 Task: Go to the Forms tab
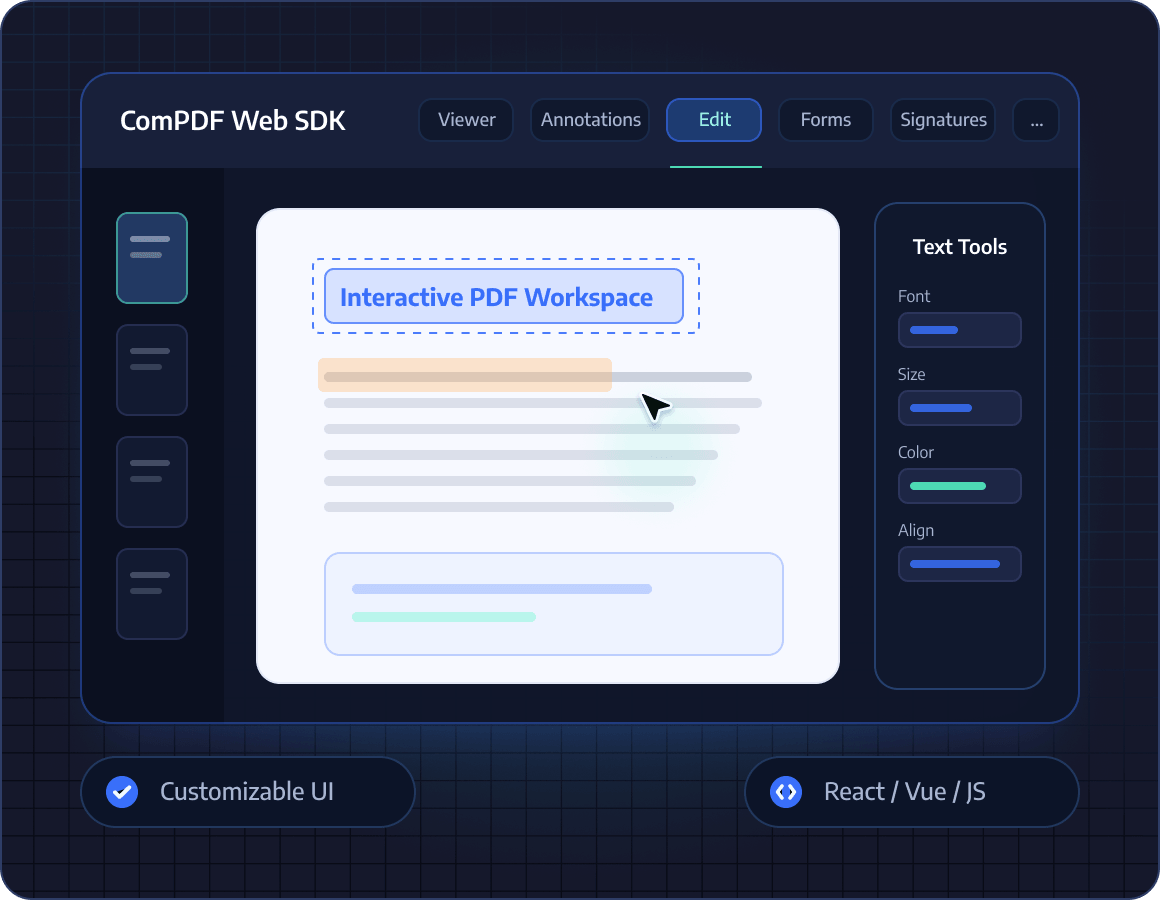coord(826,120)
